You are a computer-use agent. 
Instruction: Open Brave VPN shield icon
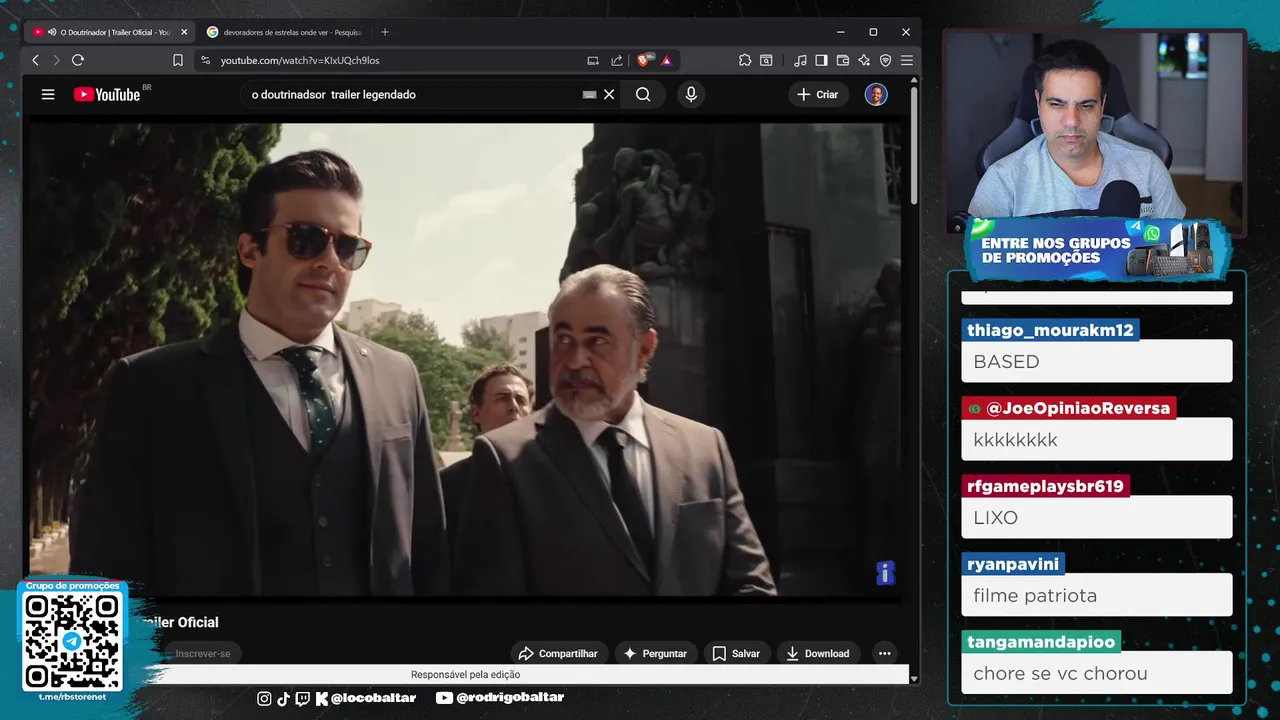pos(885,60)
